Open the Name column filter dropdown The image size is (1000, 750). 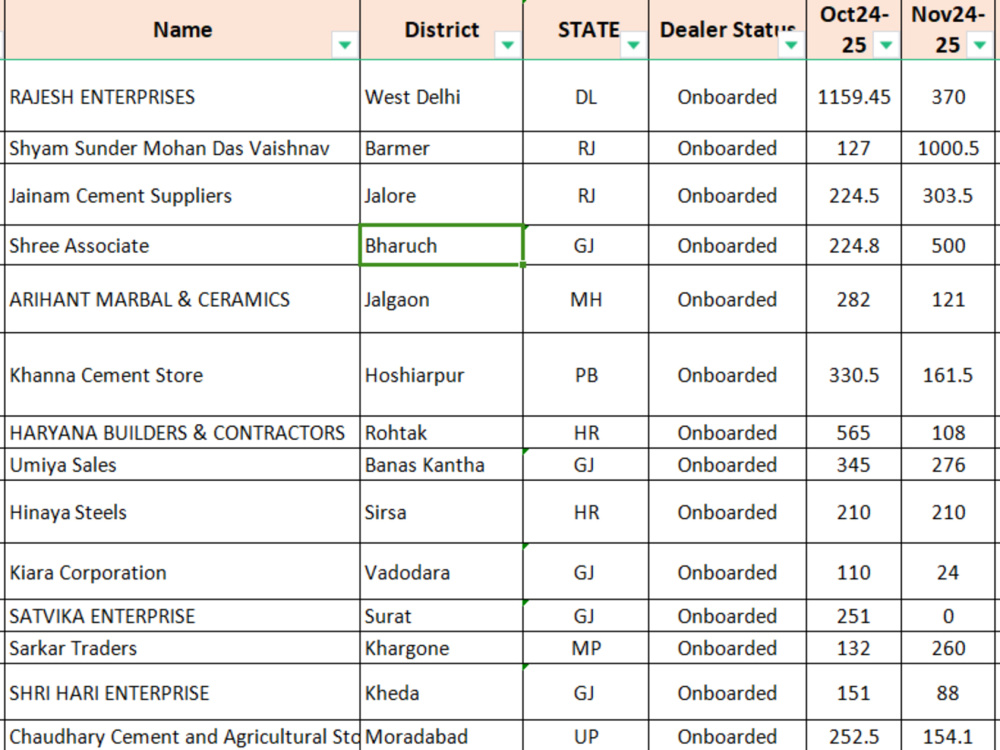[x=345, y=45]
